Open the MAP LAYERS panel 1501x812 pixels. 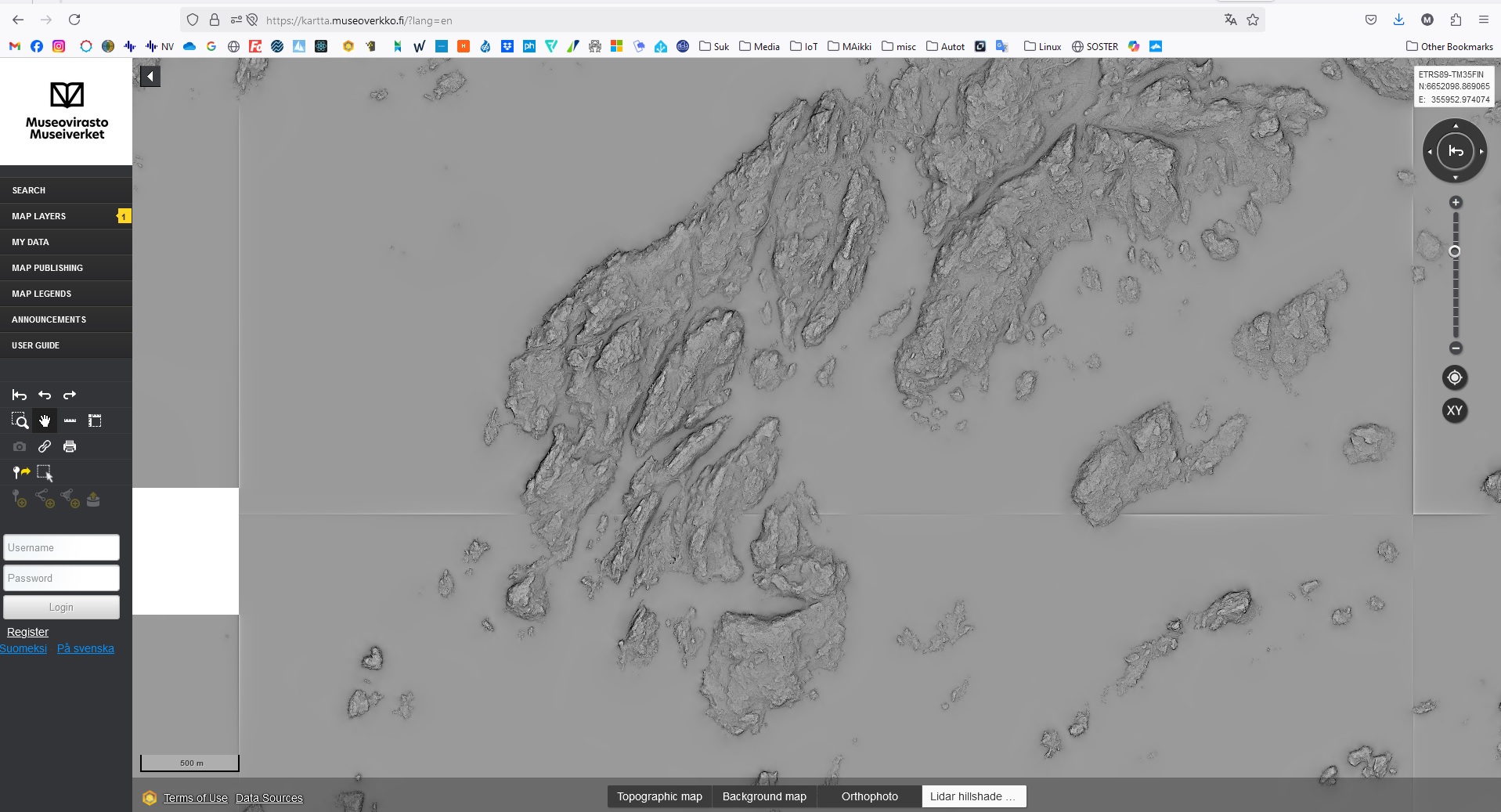click(66, 216)
